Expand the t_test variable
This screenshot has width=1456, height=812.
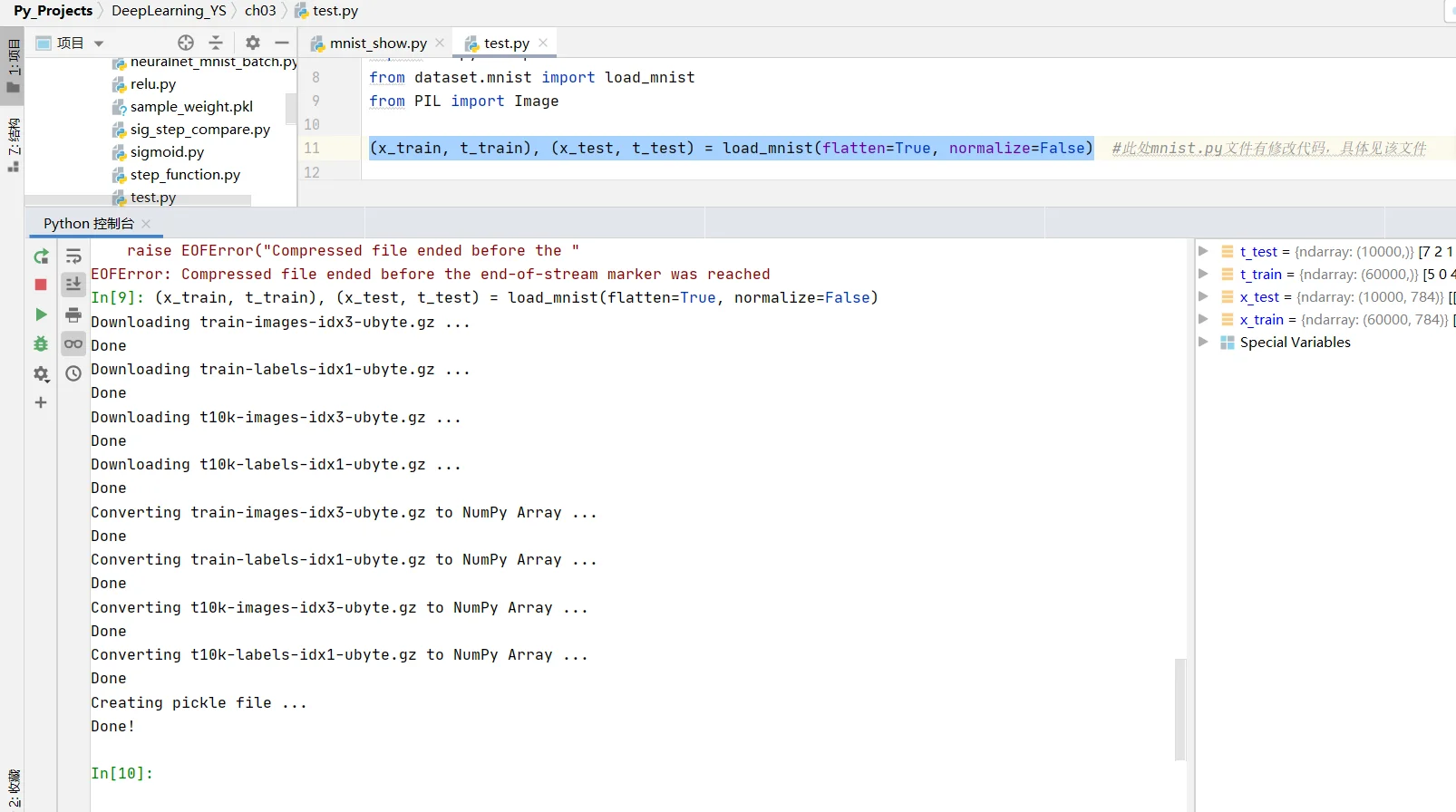coord(1204,251)
